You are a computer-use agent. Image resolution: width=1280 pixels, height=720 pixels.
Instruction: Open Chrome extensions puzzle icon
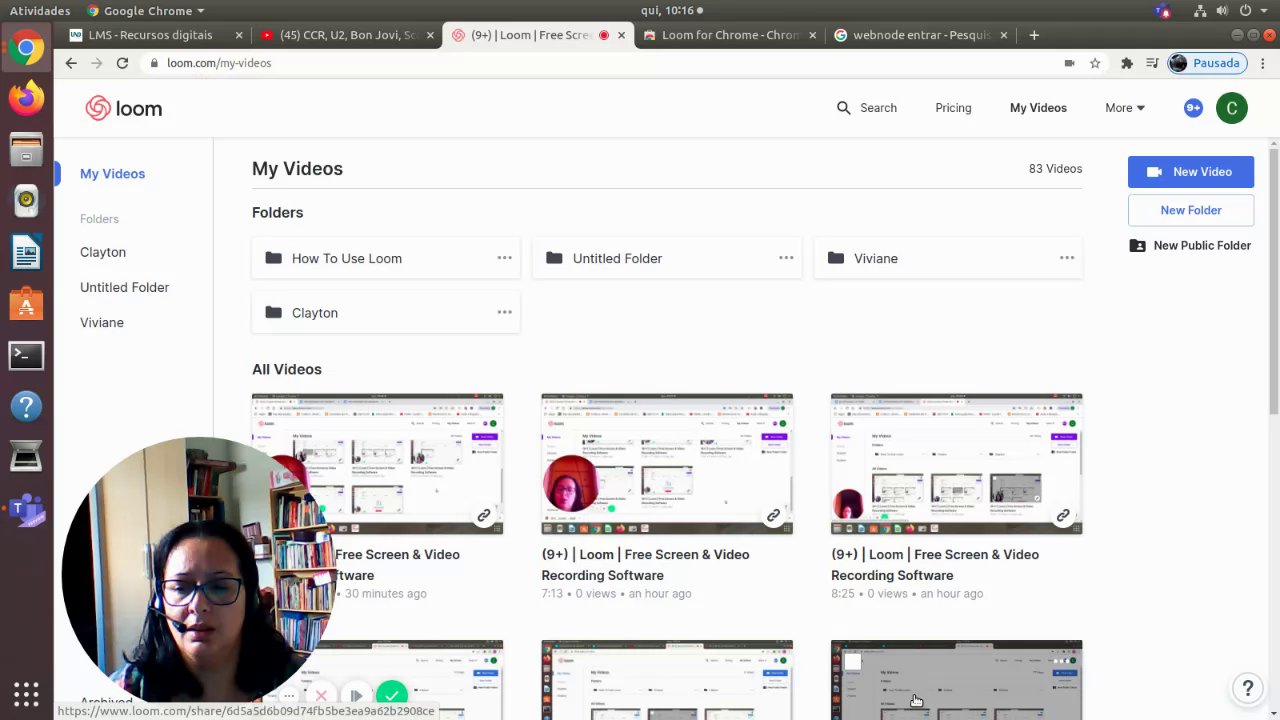point(1127,63)
